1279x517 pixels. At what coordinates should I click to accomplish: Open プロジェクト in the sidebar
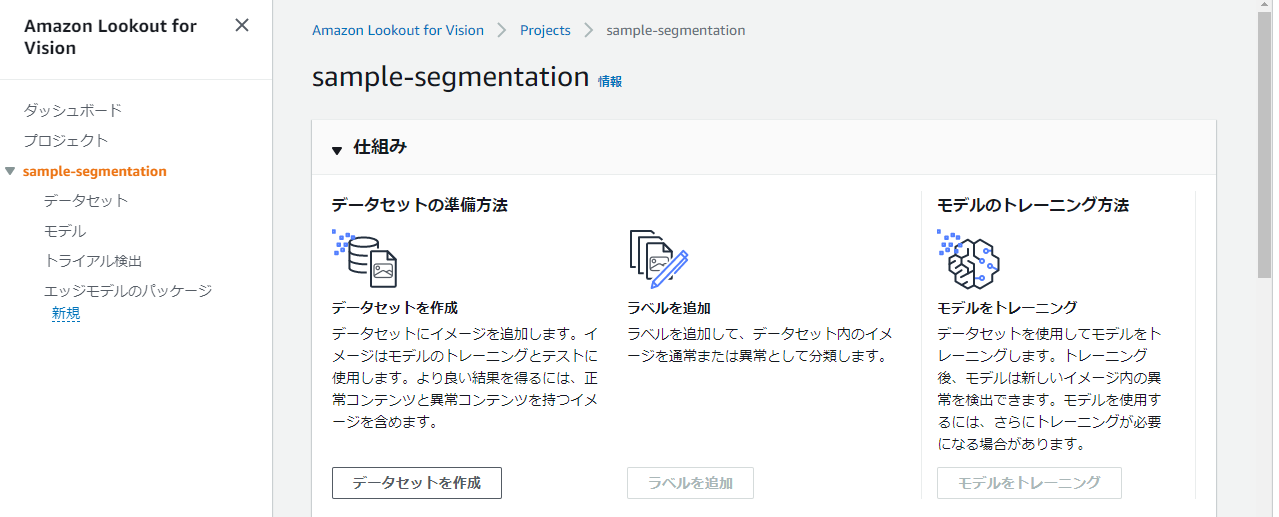tap(66, 140)
